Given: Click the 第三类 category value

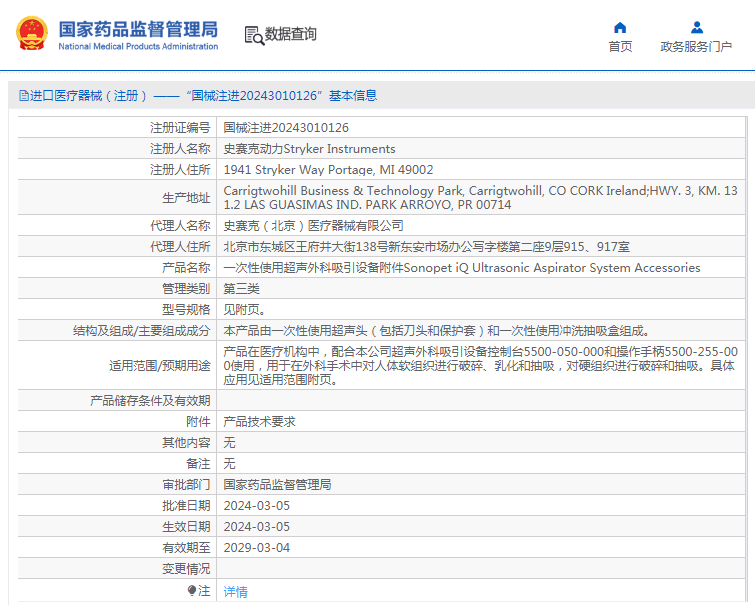Looking at the screenshot, I should tap(241, 289).
